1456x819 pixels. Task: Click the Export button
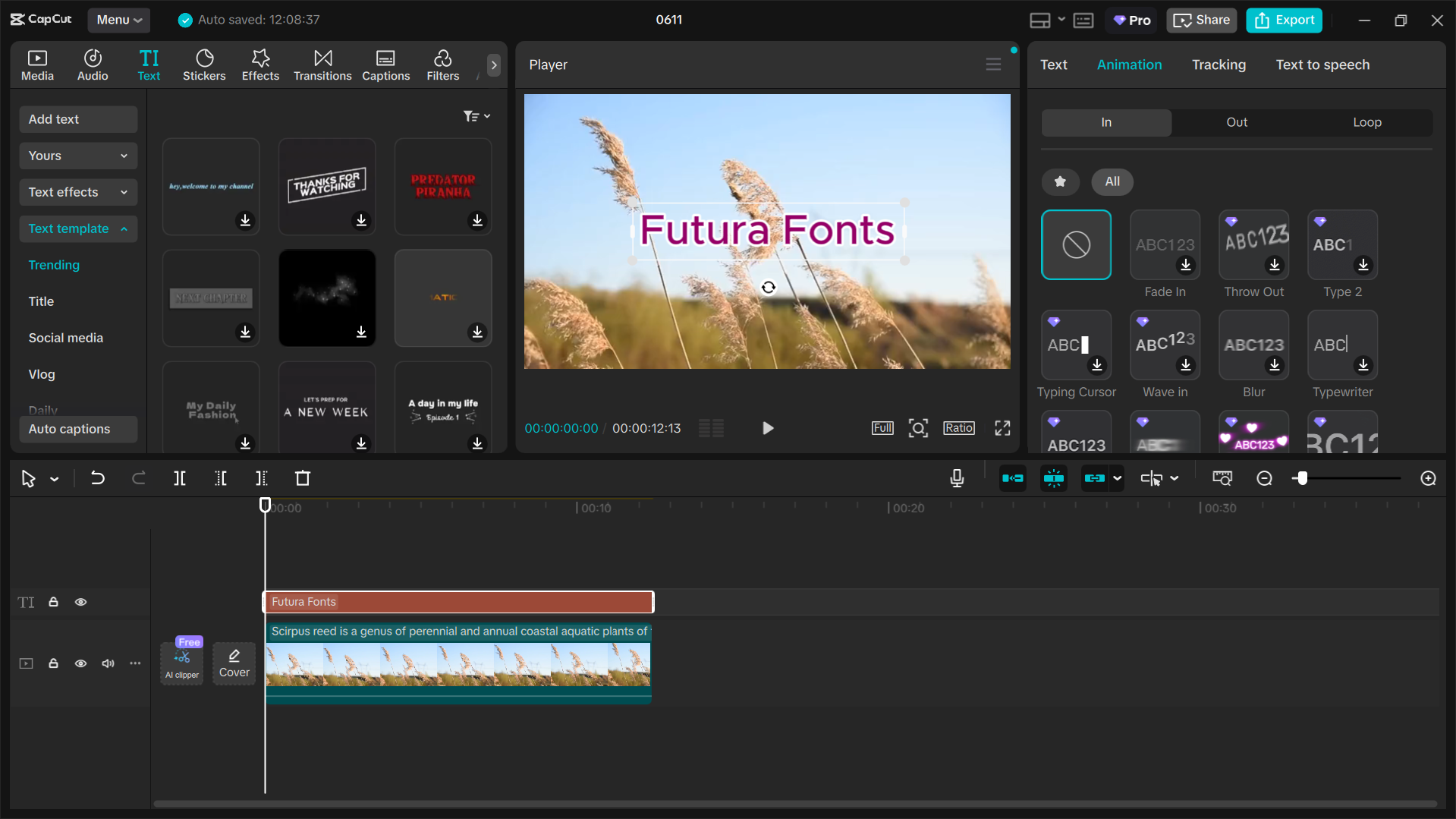[1284, 20]
